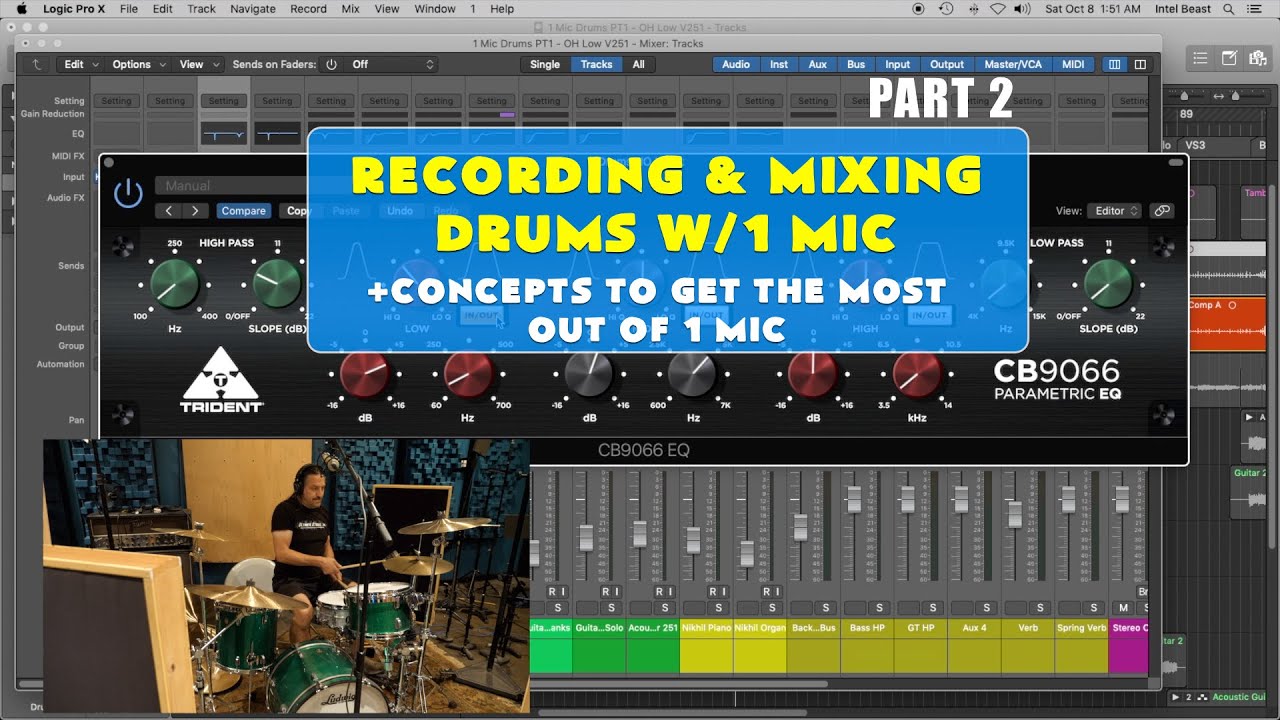Viewport: 1280px width, 720px height.
Task: Go to previous plugin preset arrow
Action: tap(169, 211)
